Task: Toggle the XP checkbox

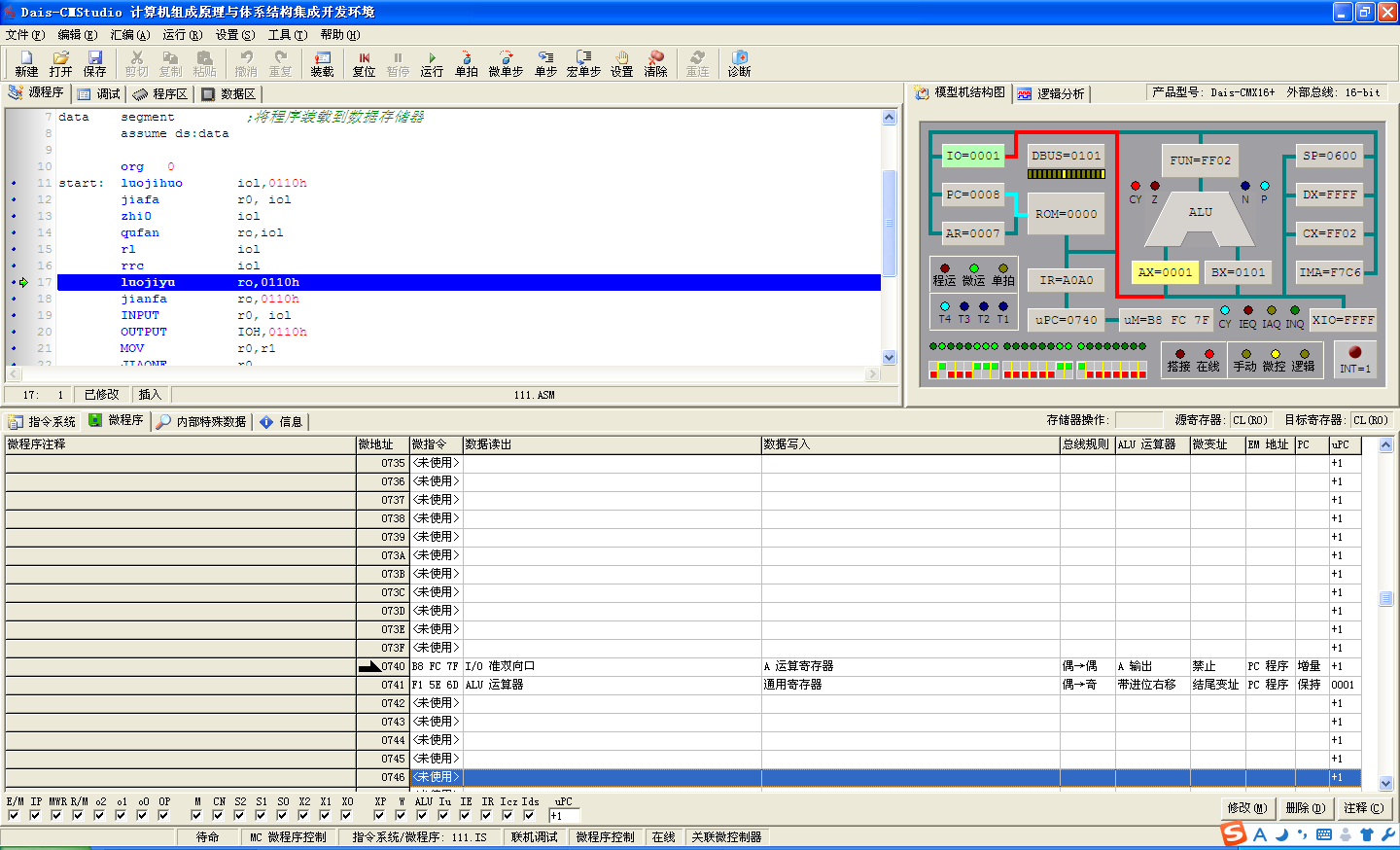Action: tap(379, 816)
